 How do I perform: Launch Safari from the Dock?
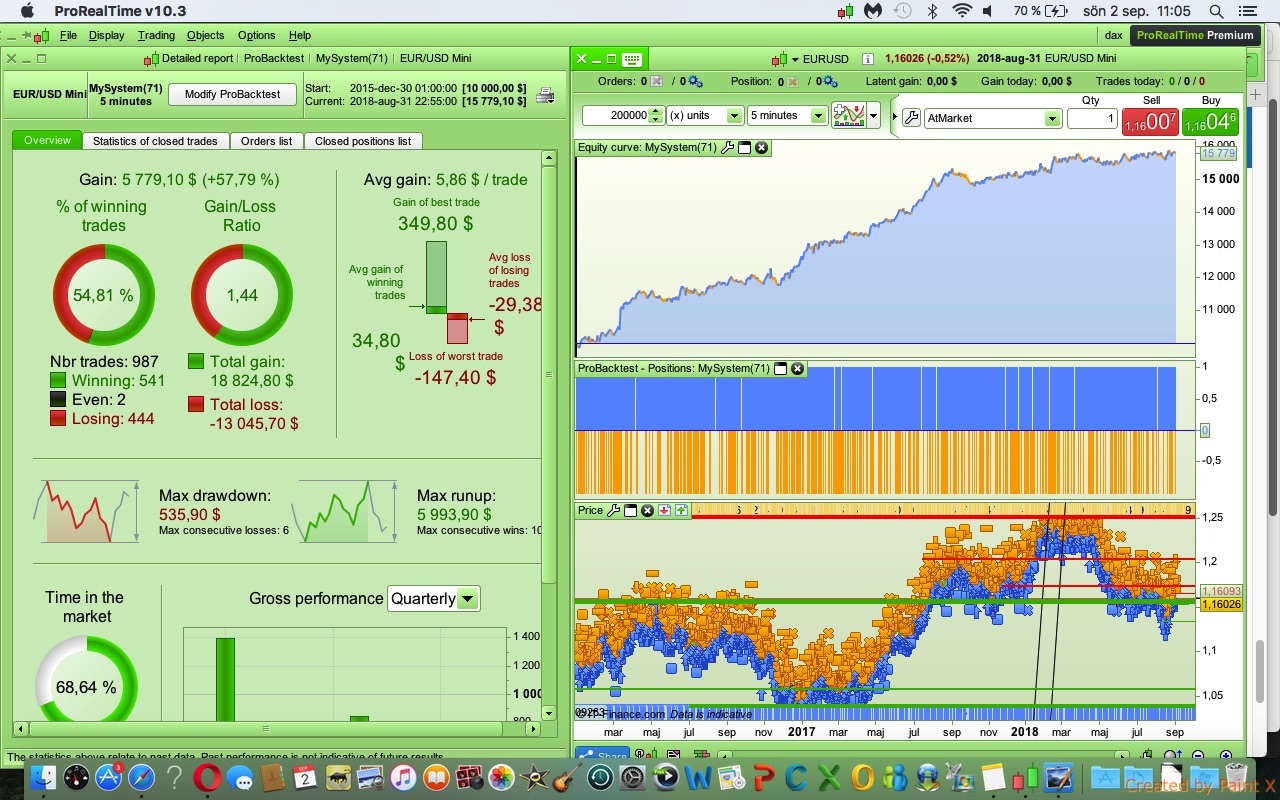click(141, 777)
